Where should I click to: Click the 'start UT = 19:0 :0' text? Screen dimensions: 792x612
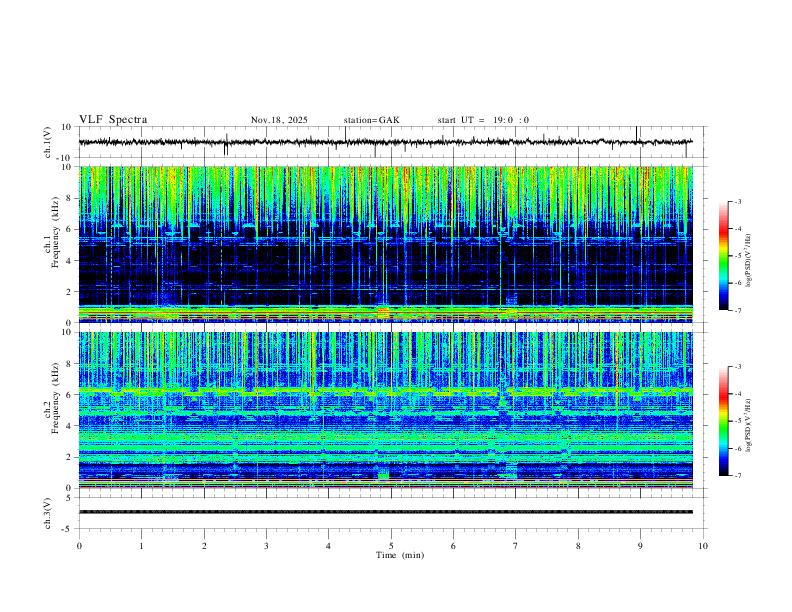click(483, 120)
